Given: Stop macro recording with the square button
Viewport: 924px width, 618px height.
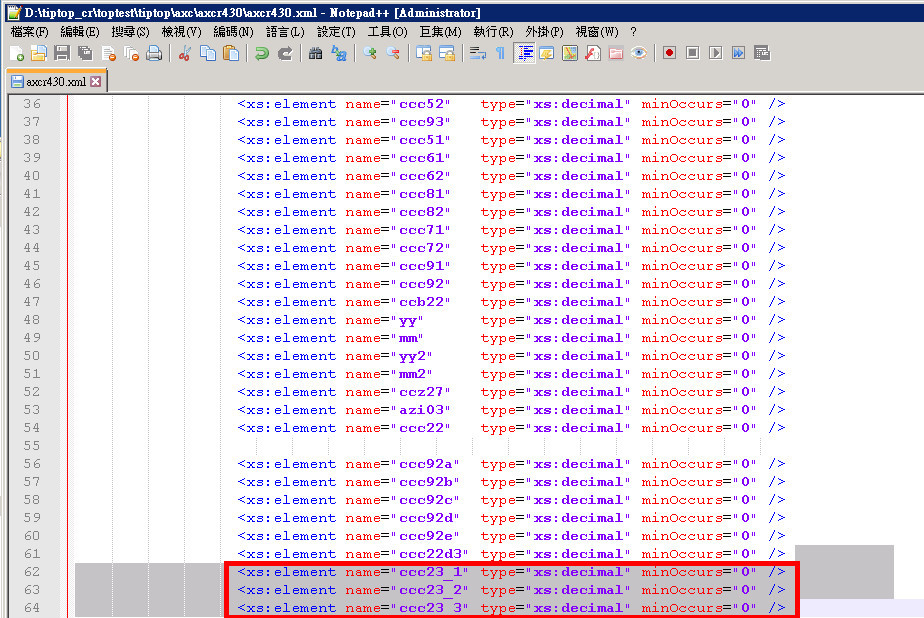Looking at the screenshot, I should [x=692, y=54].
